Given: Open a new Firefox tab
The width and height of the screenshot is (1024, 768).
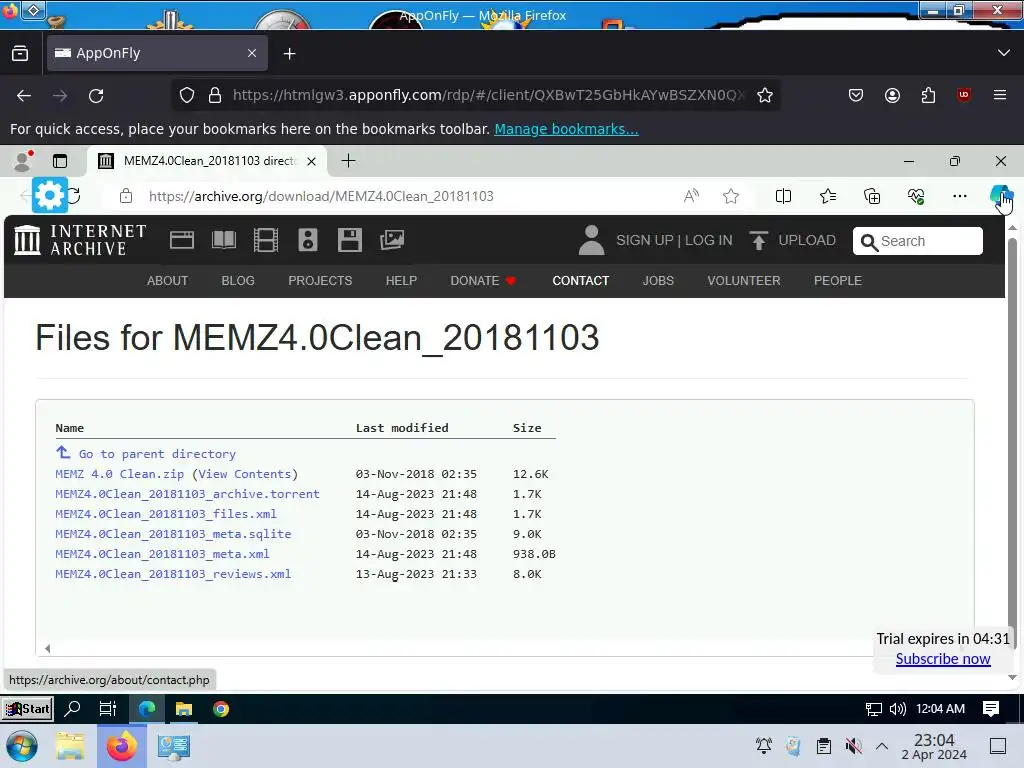Looking at the screenshot, I should [289, 54].
